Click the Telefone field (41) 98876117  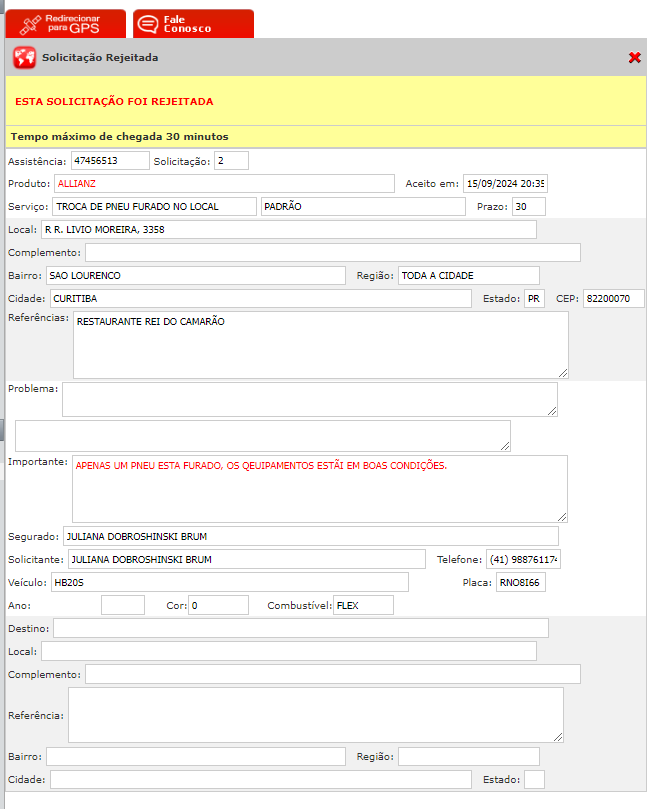[x=523, y=559]
